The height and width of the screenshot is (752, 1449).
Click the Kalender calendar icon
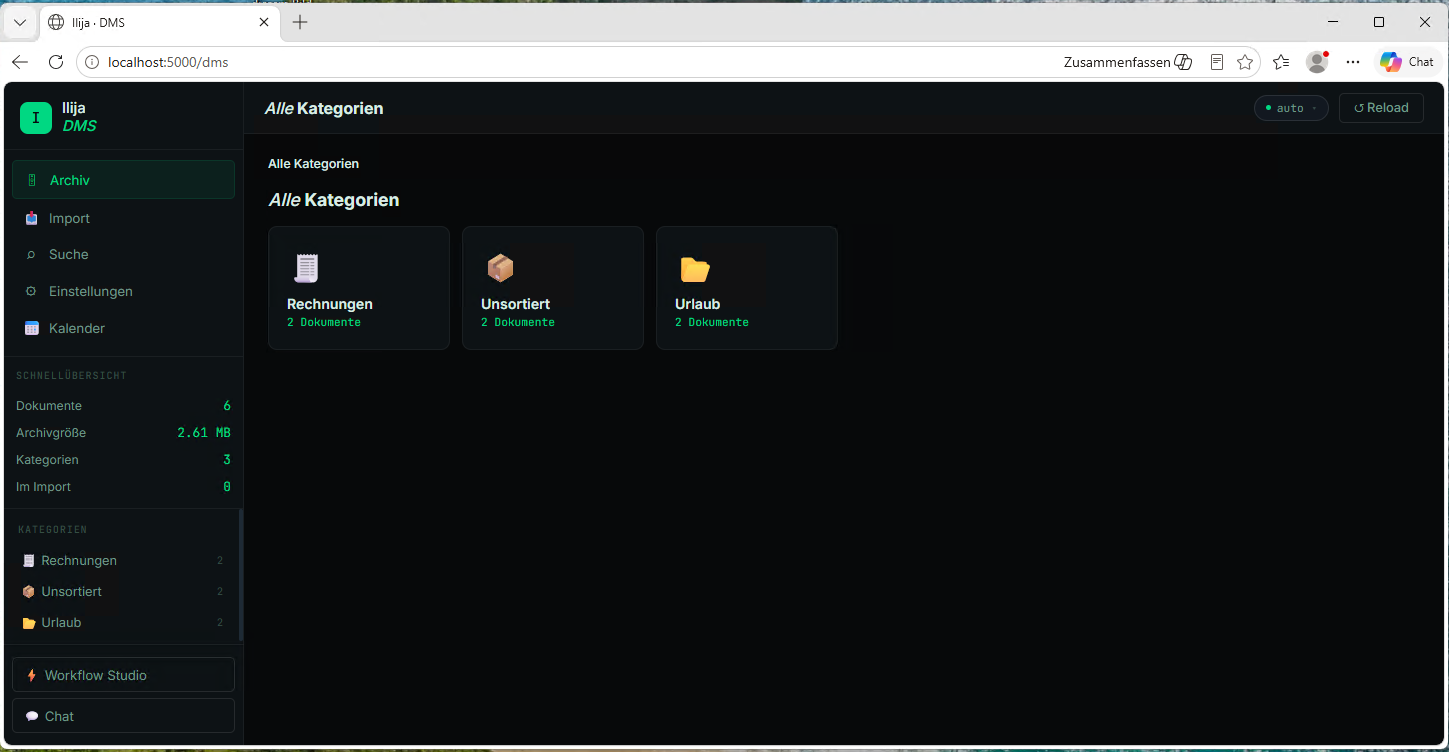tap(32, 328)
